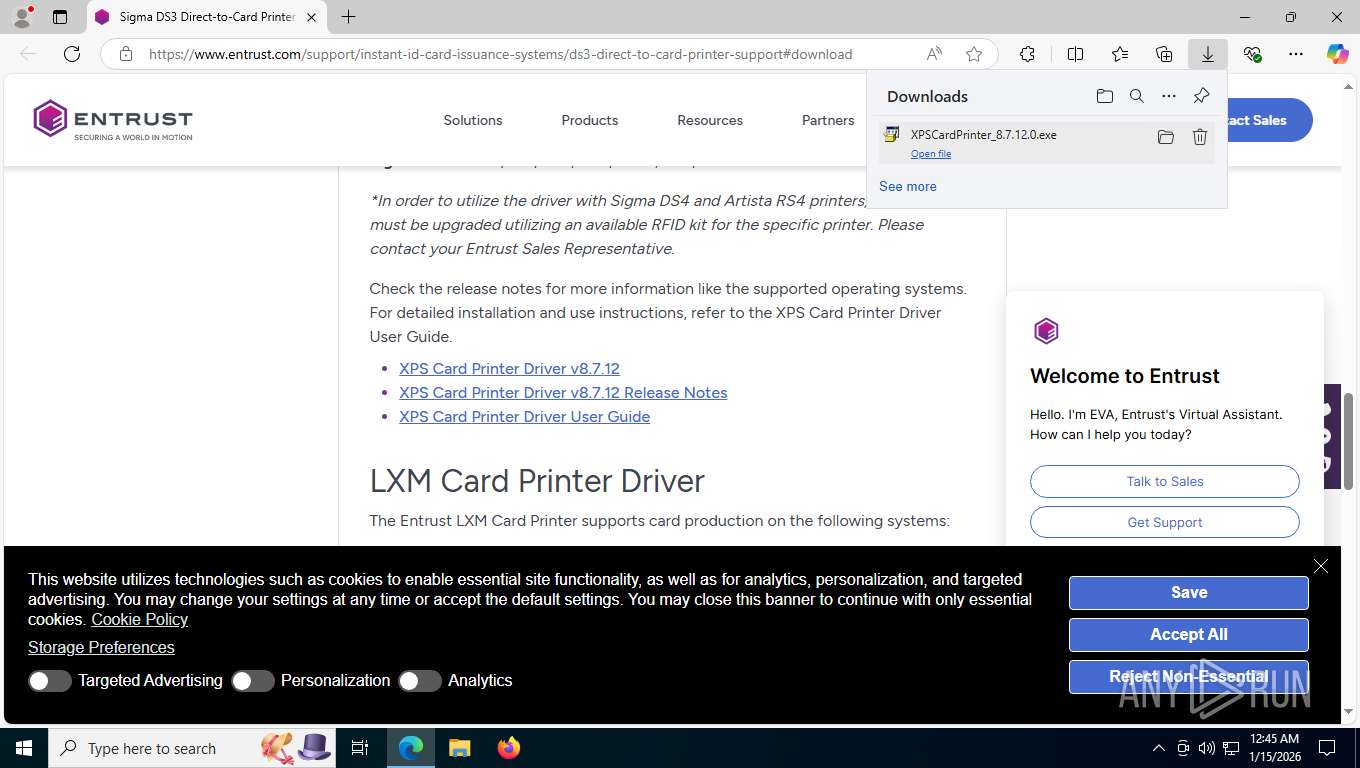Screen dimensions: 1360x768
Task: Toggle Analytics switch
Action: tap(419, 681)
